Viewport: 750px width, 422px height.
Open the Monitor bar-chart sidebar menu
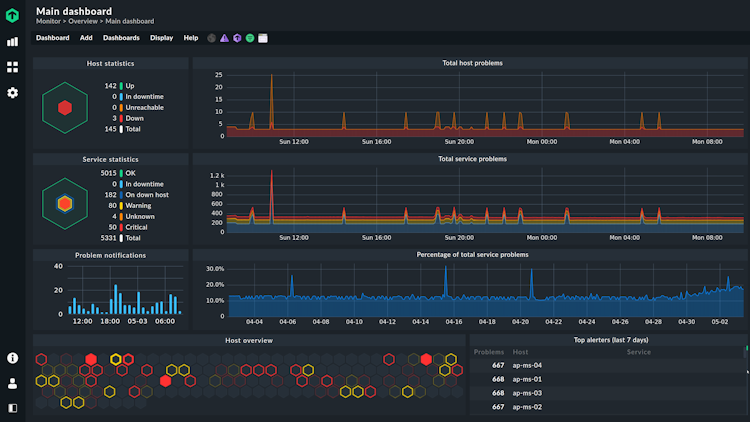pyautogui.click(x=12, y=42)
